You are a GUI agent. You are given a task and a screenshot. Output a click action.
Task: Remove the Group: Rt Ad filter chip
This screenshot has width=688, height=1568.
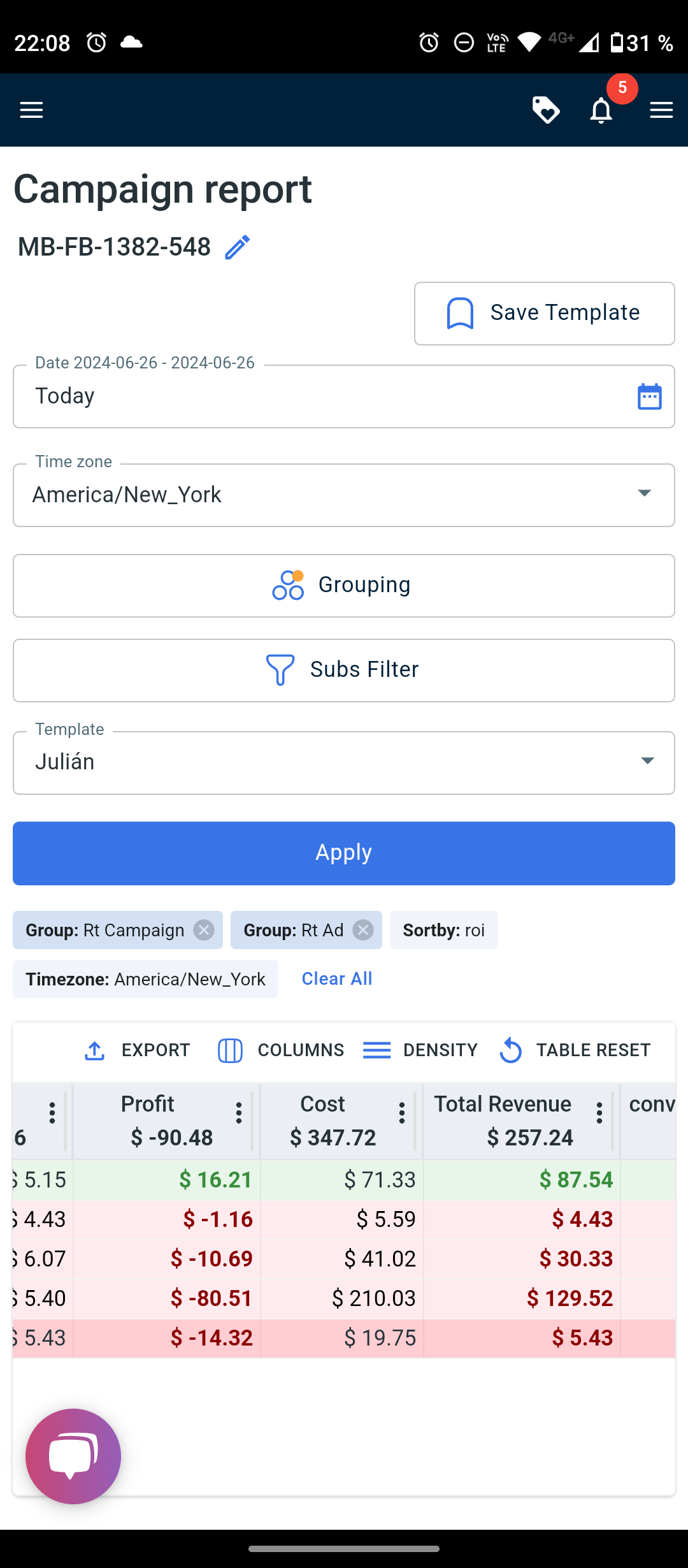click(363, 930)
